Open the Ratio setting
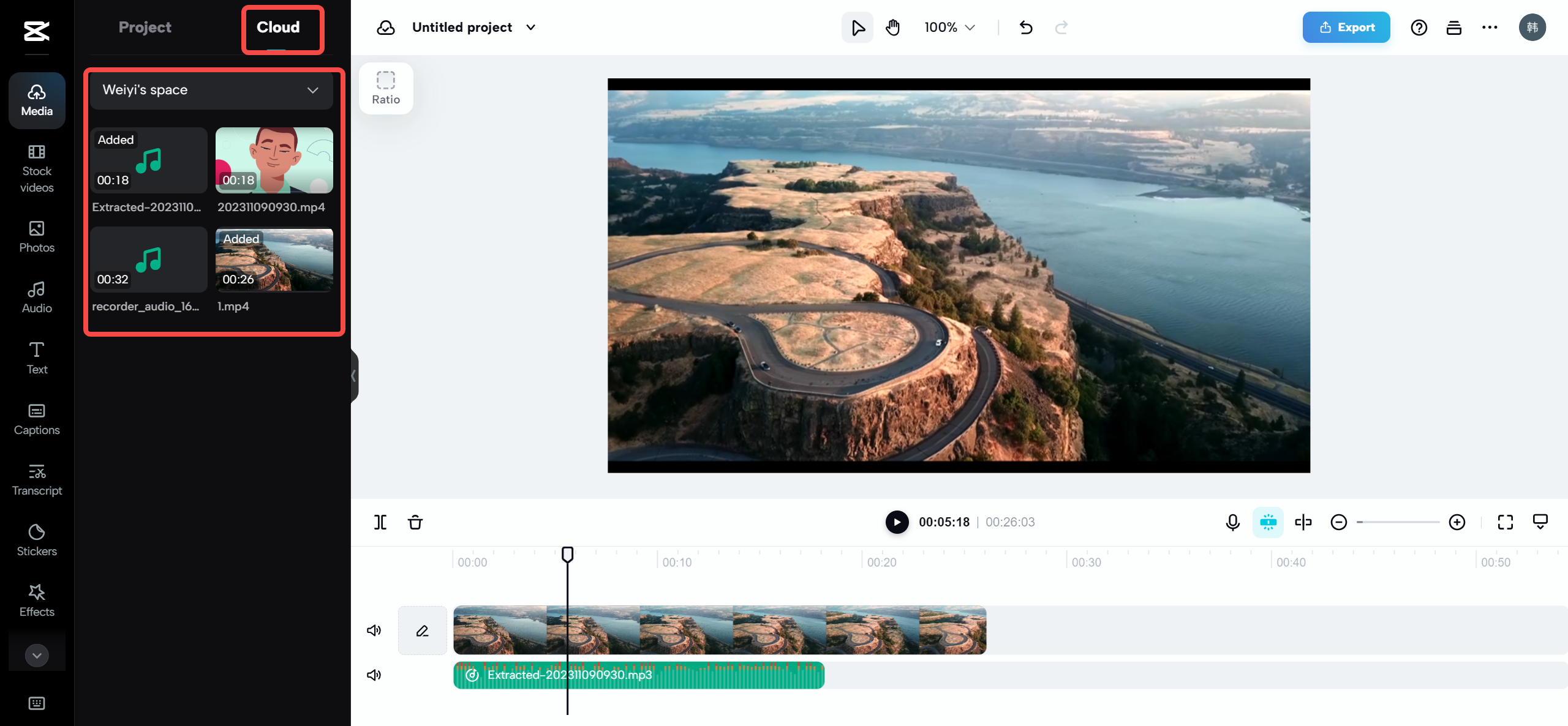 [x=386, y=88]
